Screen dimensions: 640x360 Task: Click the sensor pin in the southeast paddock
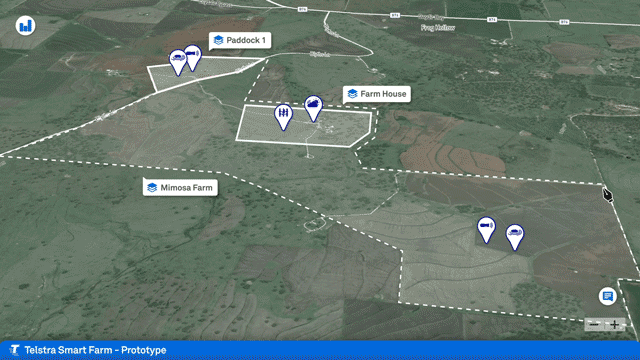[486, 229]
